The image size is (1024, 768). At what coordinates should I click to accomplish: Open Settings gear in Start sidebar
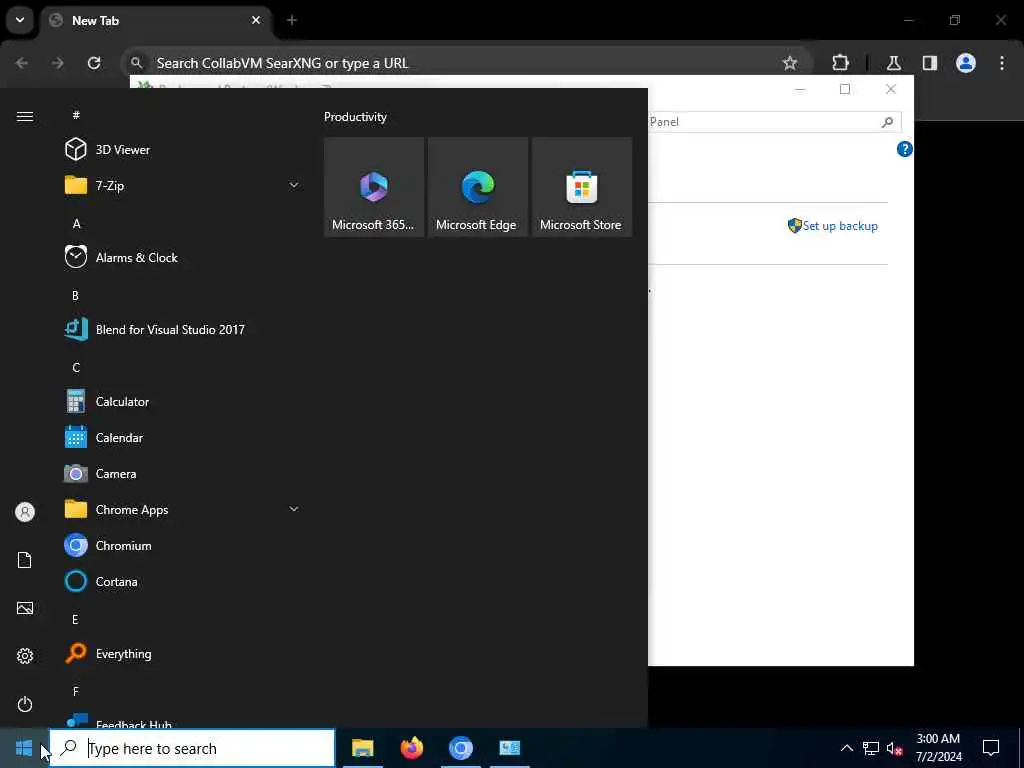[x=25, y=656]
